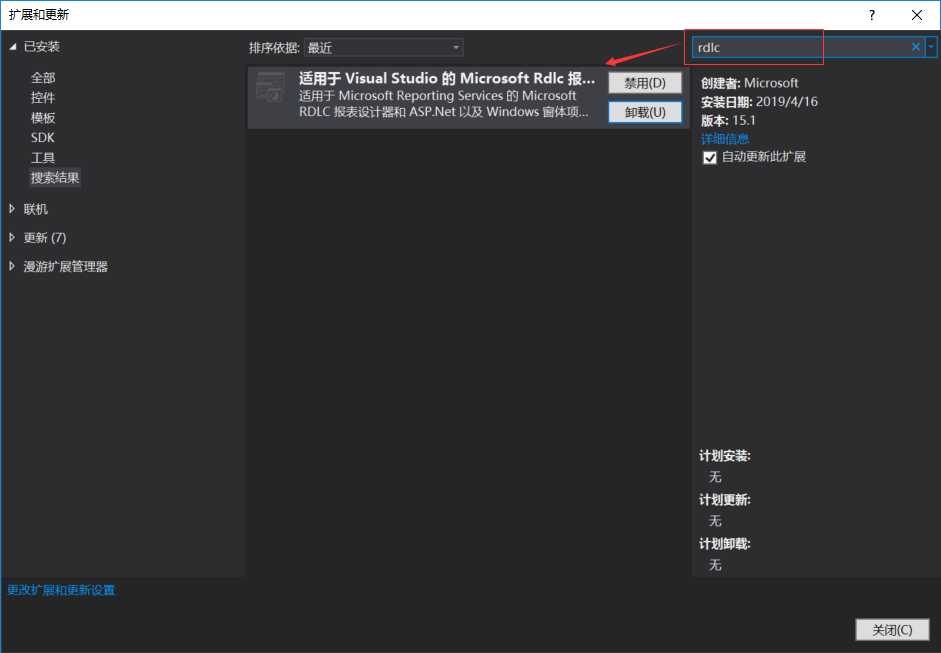Click the 关闭(C) close button
Screen dimensions: 941x653
pos(892,630)
